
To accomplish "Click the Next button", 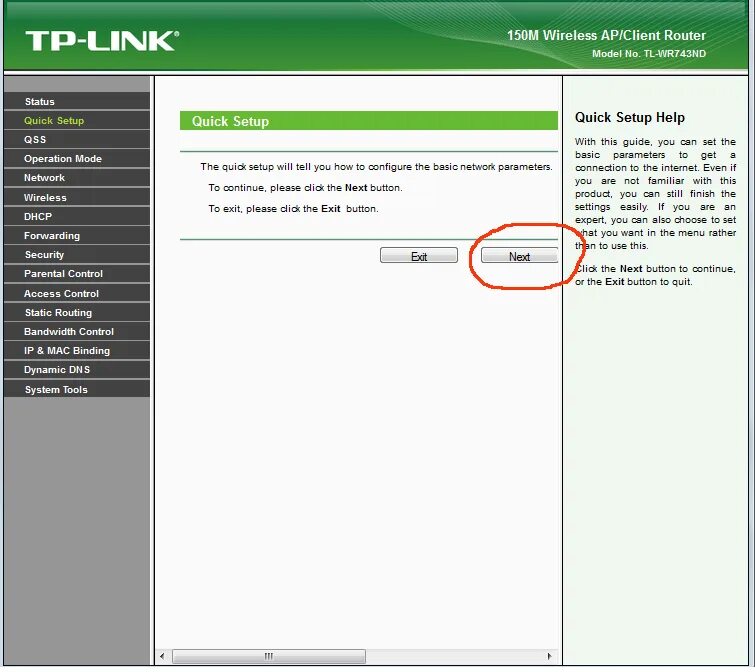I will click(x=519, y=256).
